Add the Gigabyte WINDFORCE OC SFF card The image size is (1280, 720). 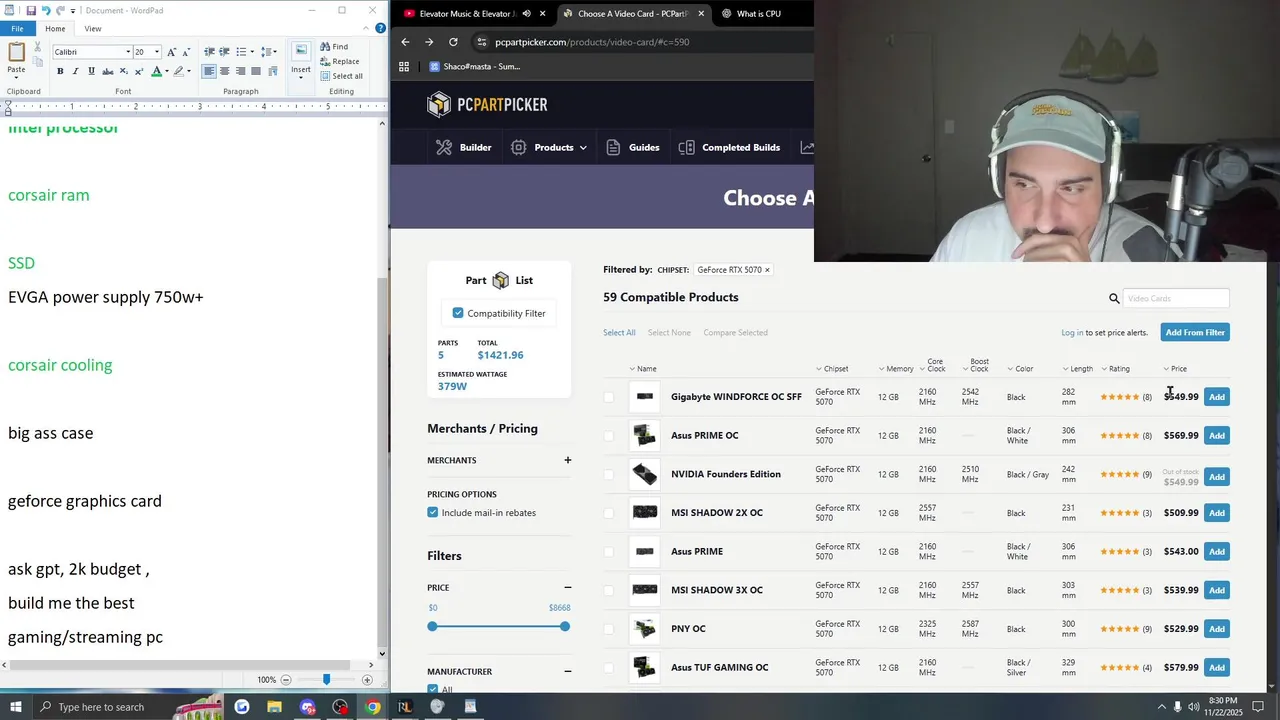(1216, 397)
